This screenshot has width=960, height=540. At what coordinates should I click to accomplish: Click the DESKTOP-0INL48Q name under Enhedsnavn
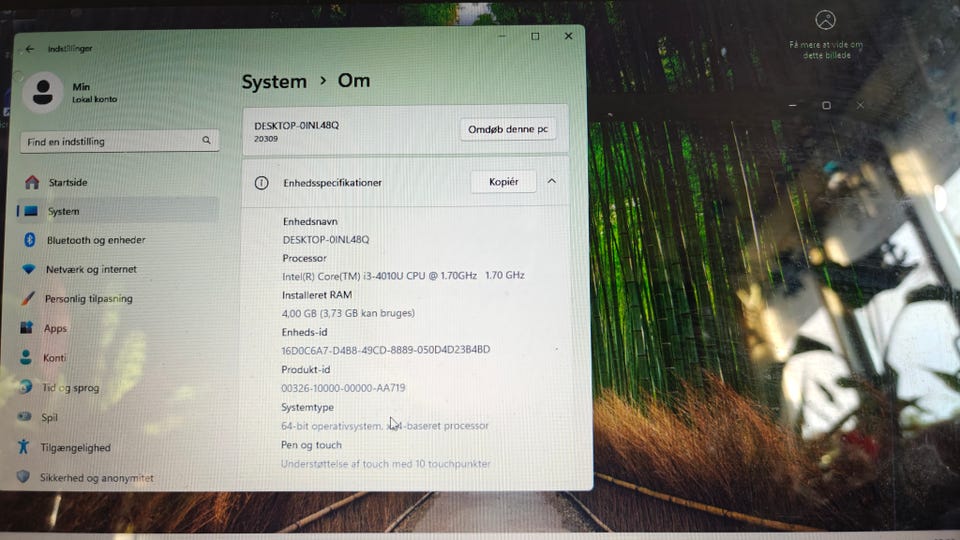[326, 239]
